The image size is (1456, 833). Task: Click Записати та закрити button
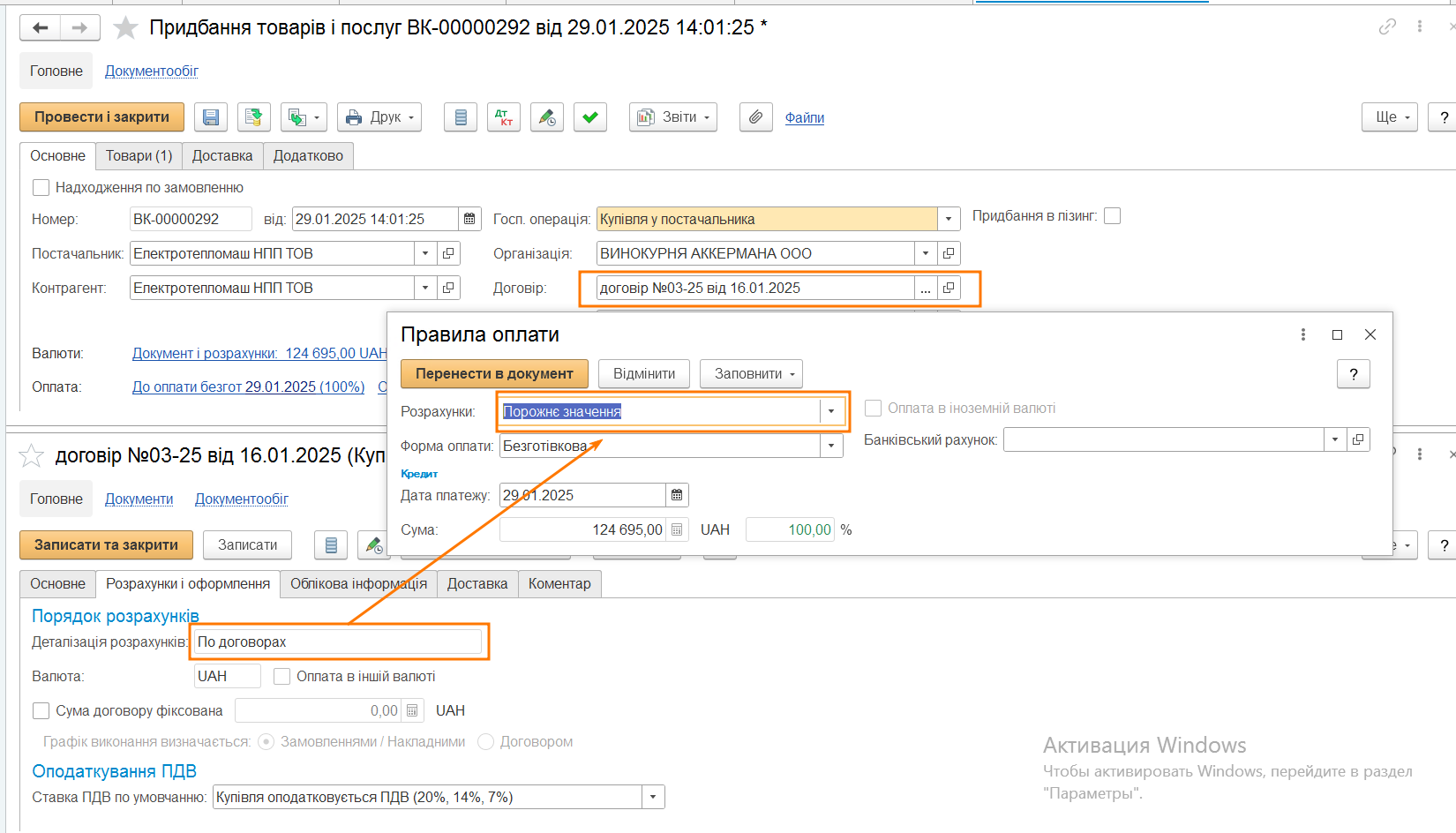click(106, 544)
